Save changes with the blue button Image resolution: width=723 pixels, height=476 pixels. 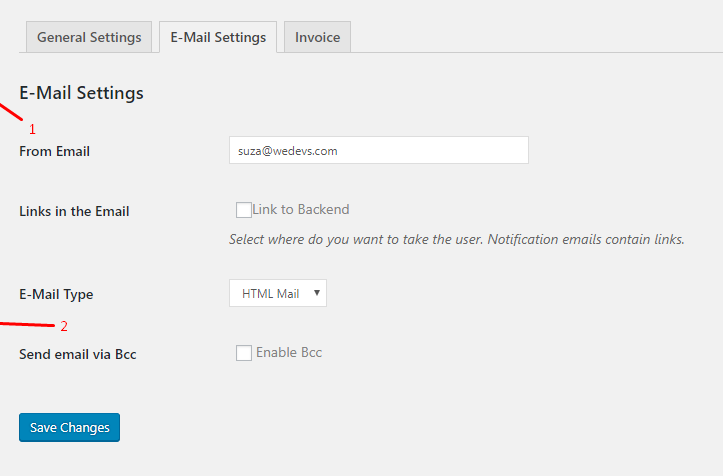click(69, 427)
